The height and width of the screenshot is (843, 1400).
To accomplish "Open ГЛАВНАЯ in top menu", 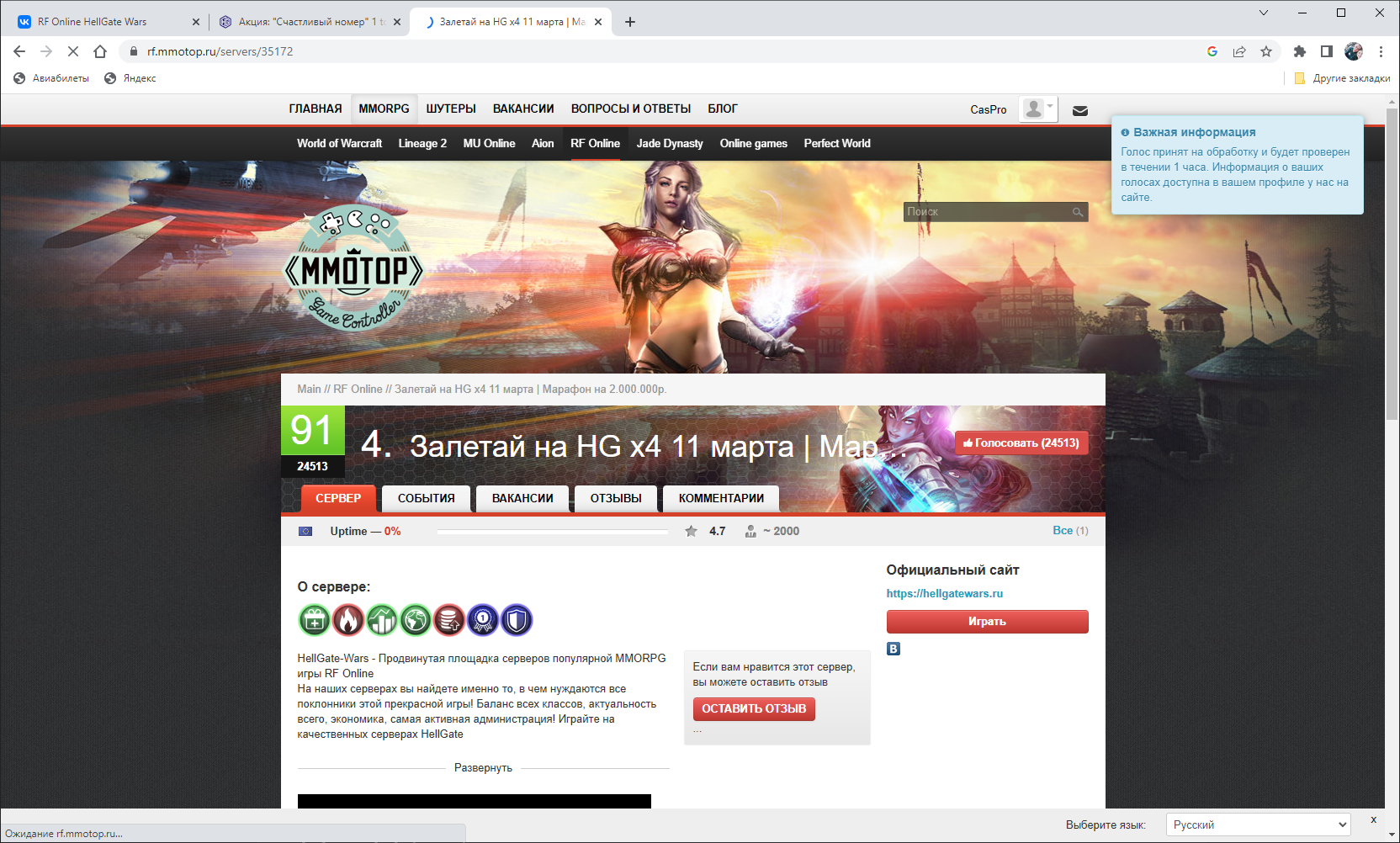I will (x=316, y=109).
